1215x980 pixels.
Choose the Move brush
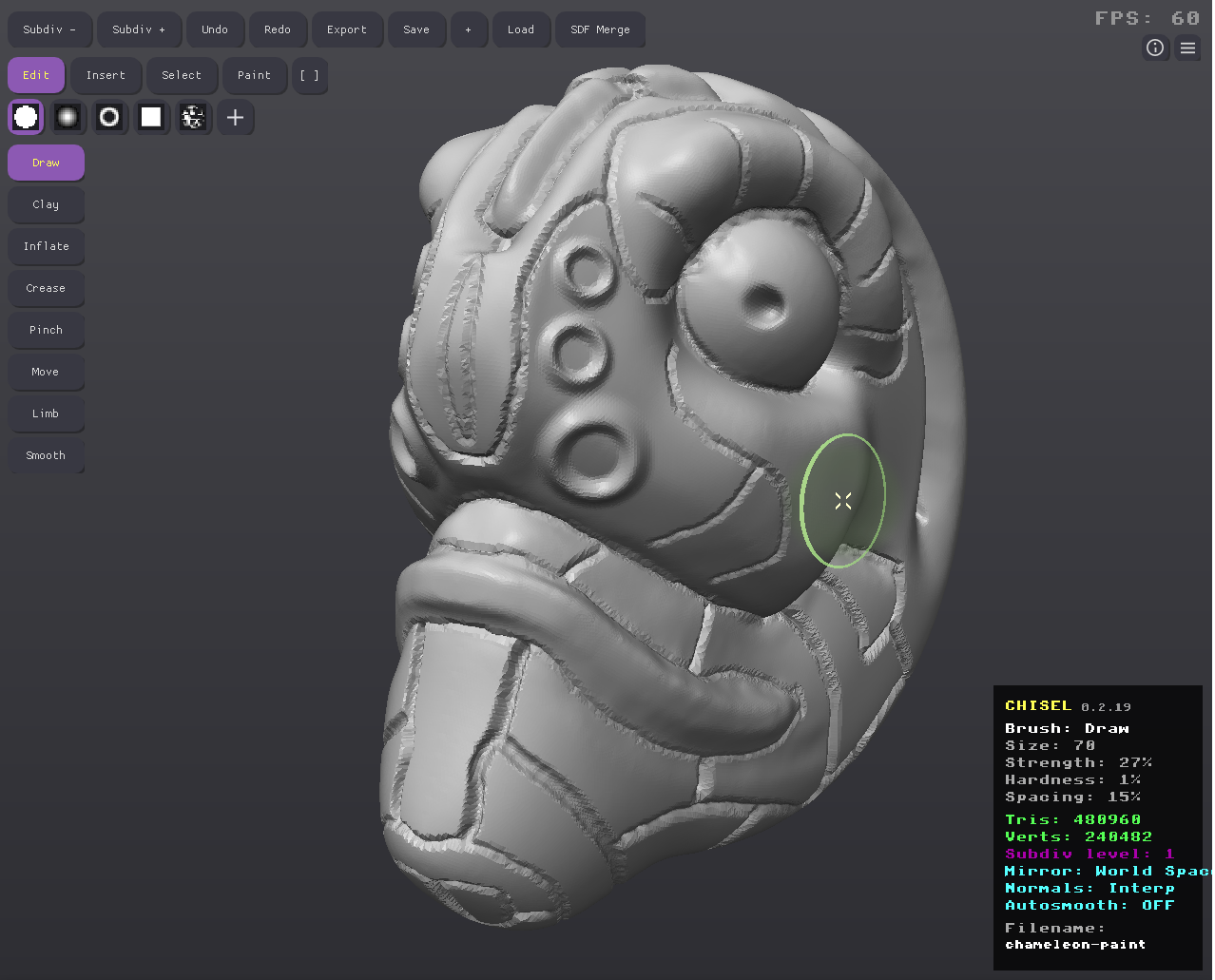coord(46,372)
